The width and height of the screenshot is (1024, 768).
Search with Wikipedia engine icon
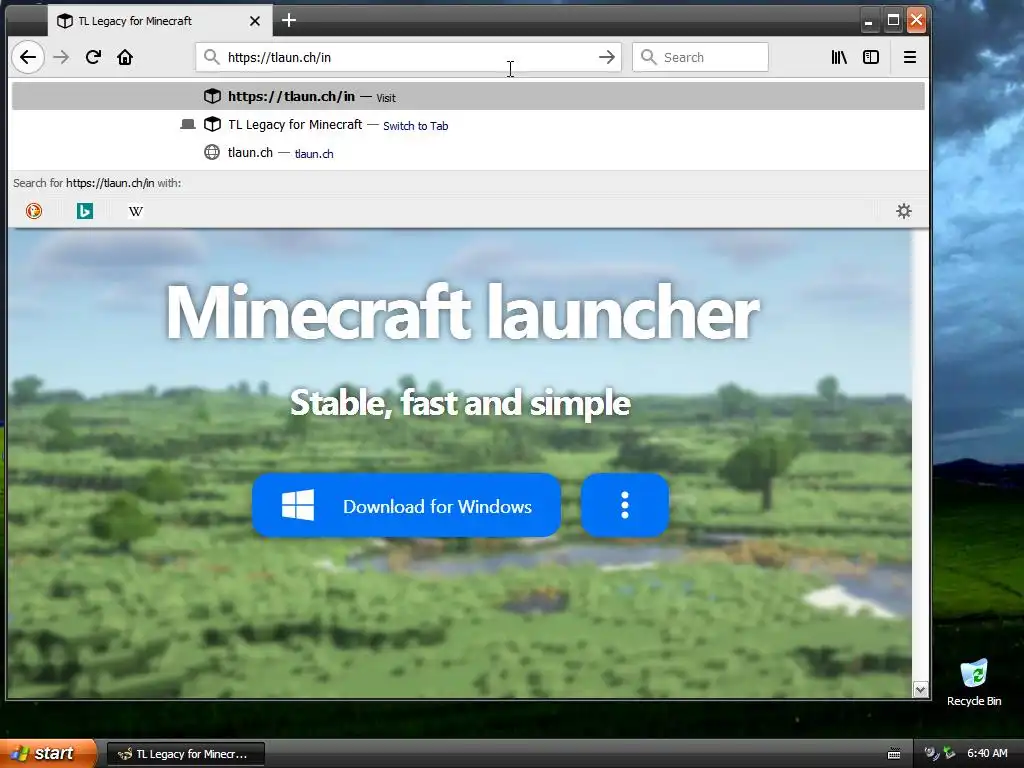click(136, 211)
